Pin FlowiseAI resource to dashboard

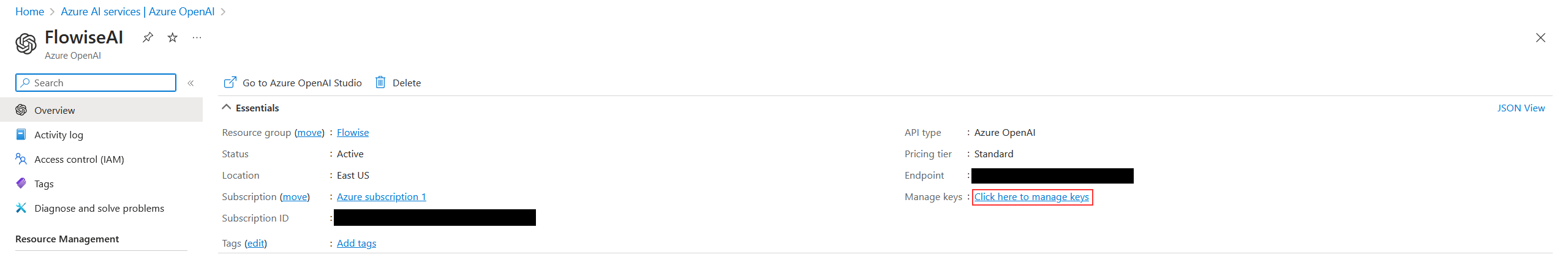pyautogui.click(x=148, y=37)
